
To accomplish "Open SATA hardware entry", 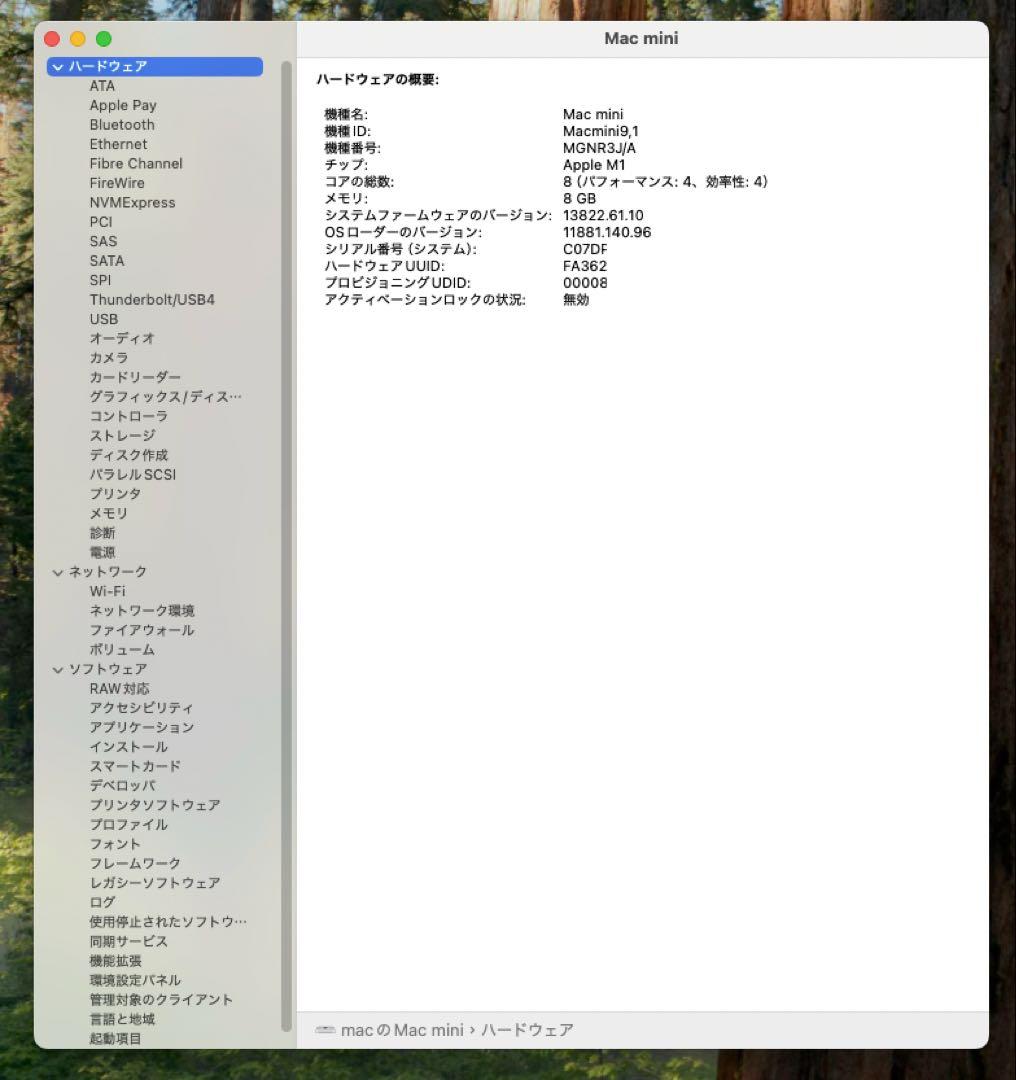I will (x=107, y=260).
